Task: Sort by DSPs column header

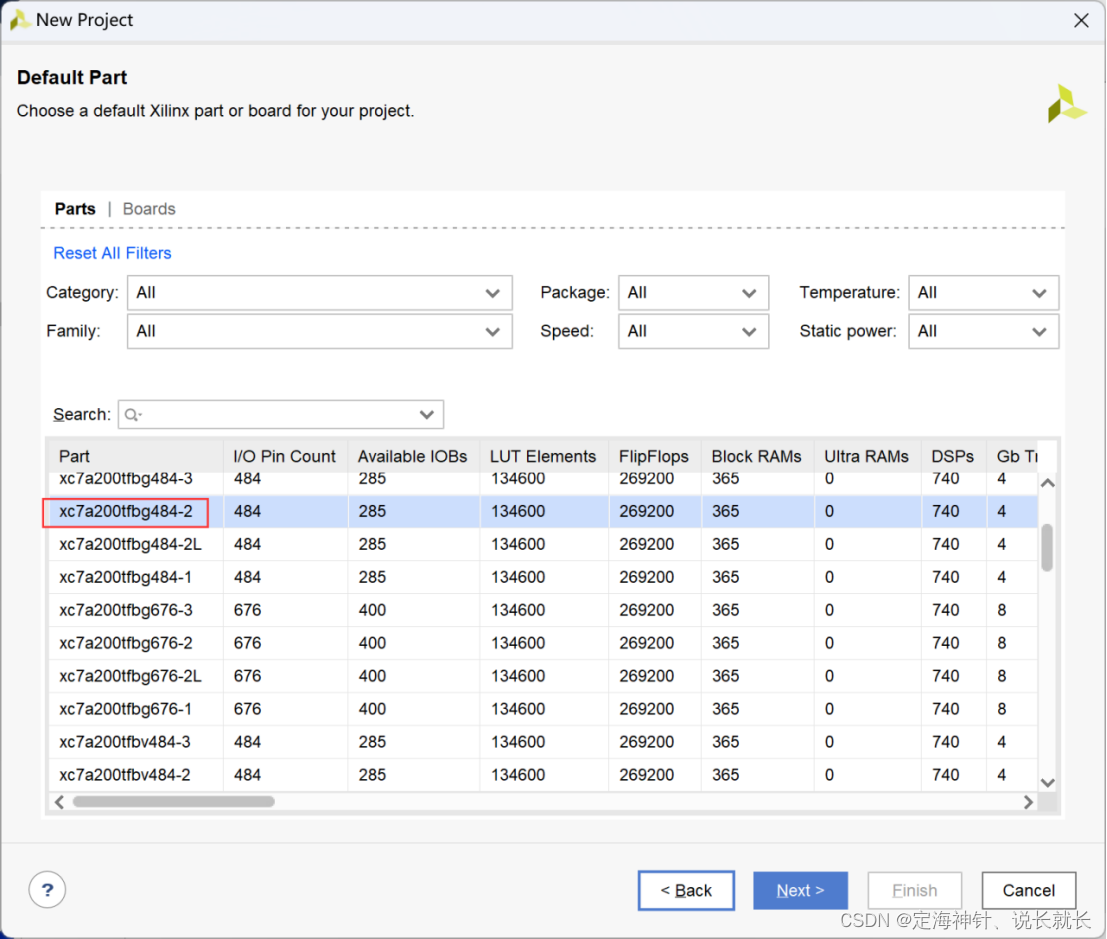Action: coord(953,457)
